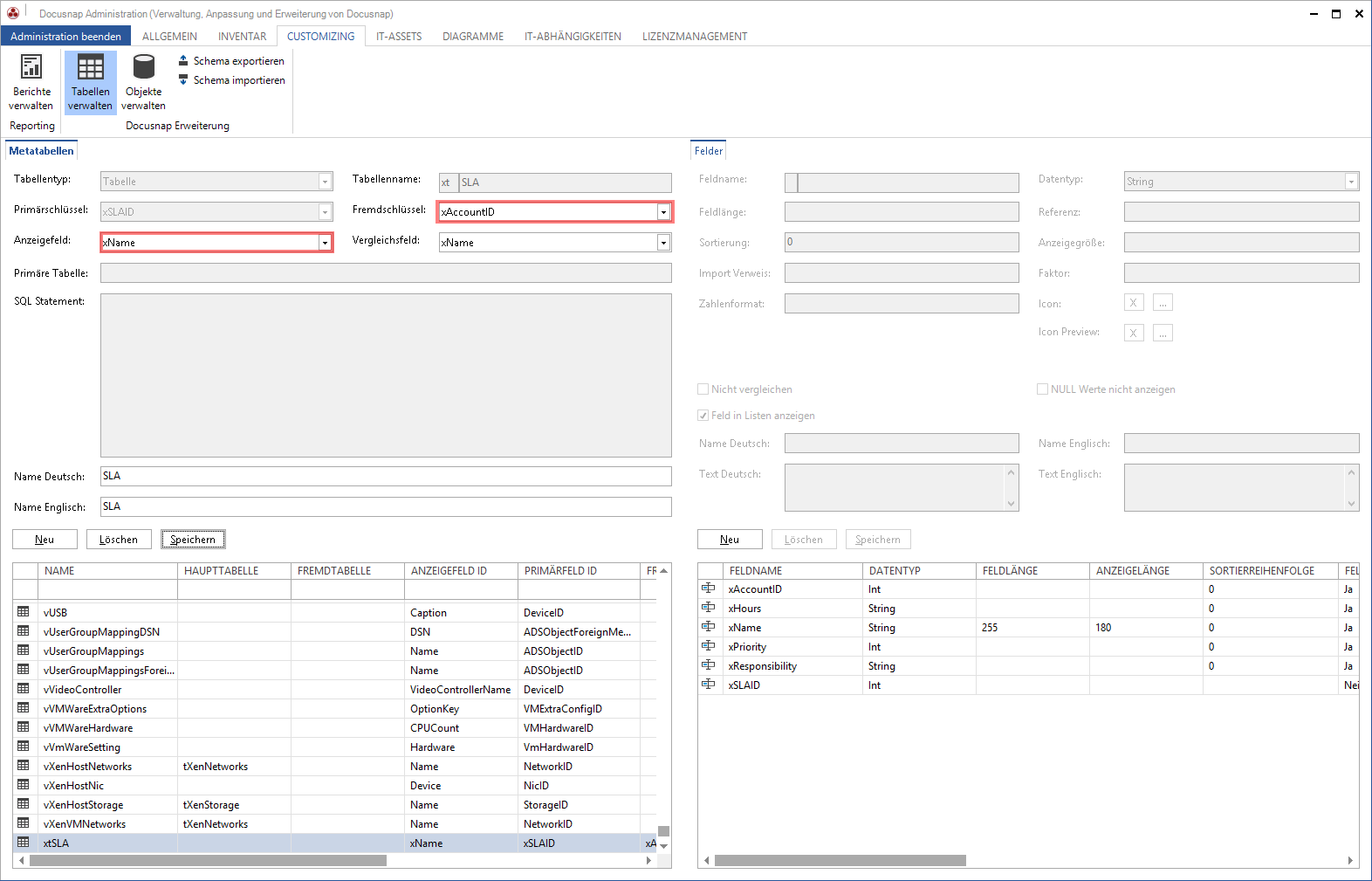Image resolution: width=1372 pixels, height=881 pixels.
Task: Click field icon of xName row
Action: coord(709,627)
